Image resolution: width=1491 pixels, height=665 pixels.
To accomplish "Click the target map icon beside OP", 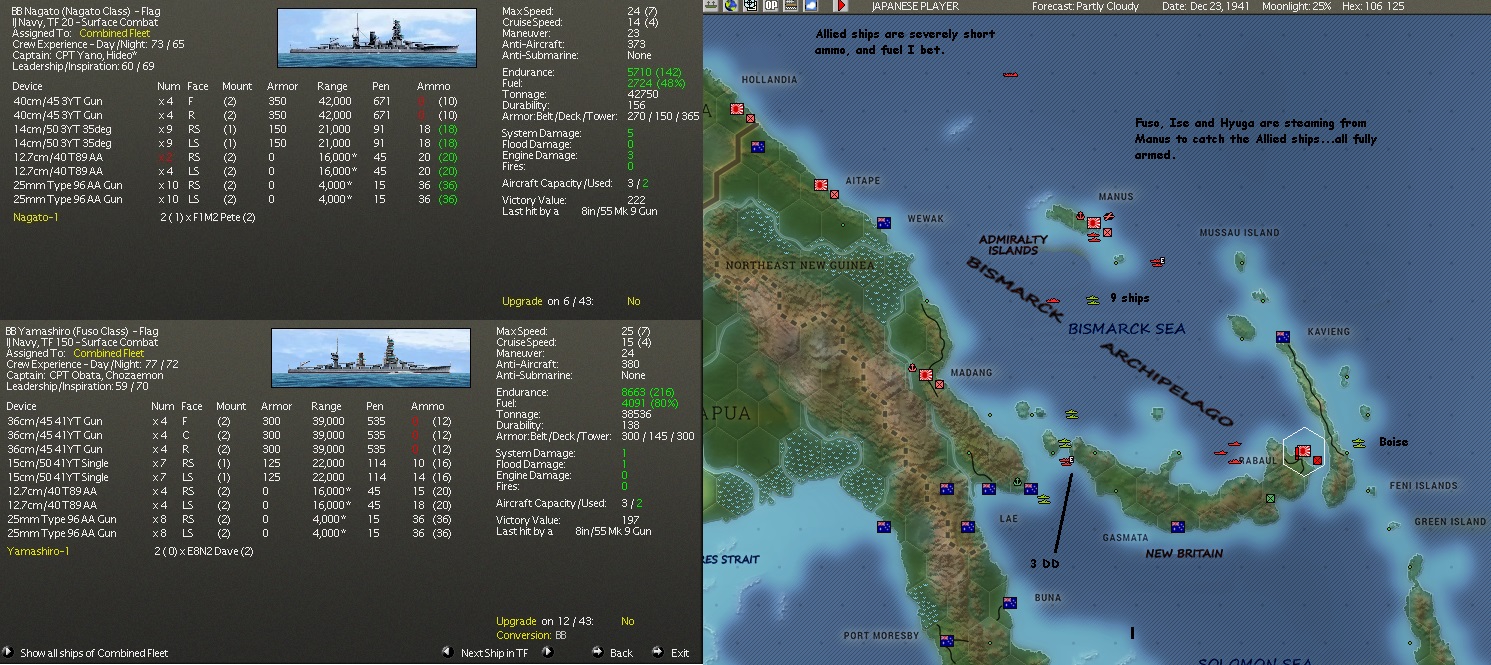I will (751, 6).
